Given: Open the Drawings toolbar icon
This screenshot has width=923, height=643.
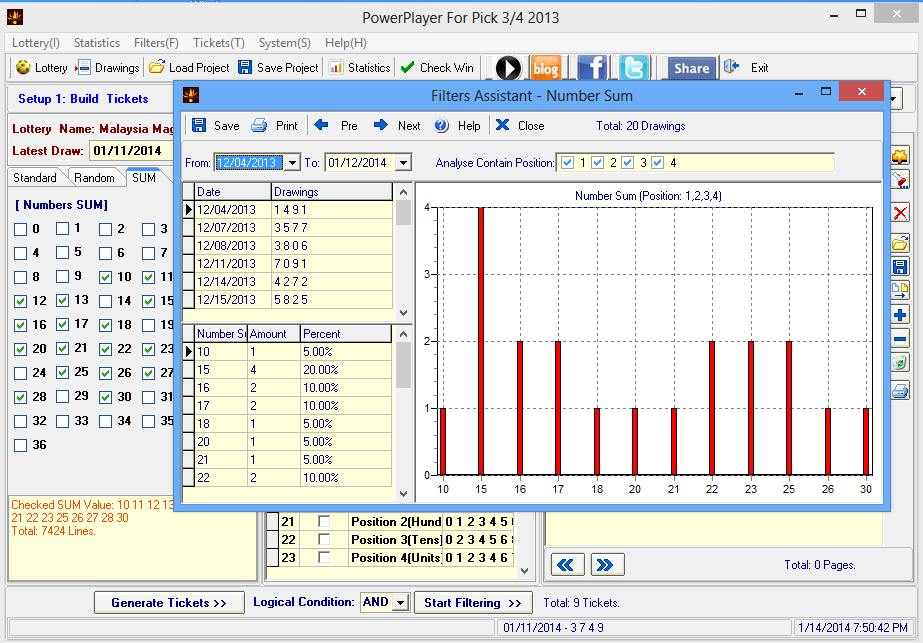Looking at the screenshot, I should 83,67.
